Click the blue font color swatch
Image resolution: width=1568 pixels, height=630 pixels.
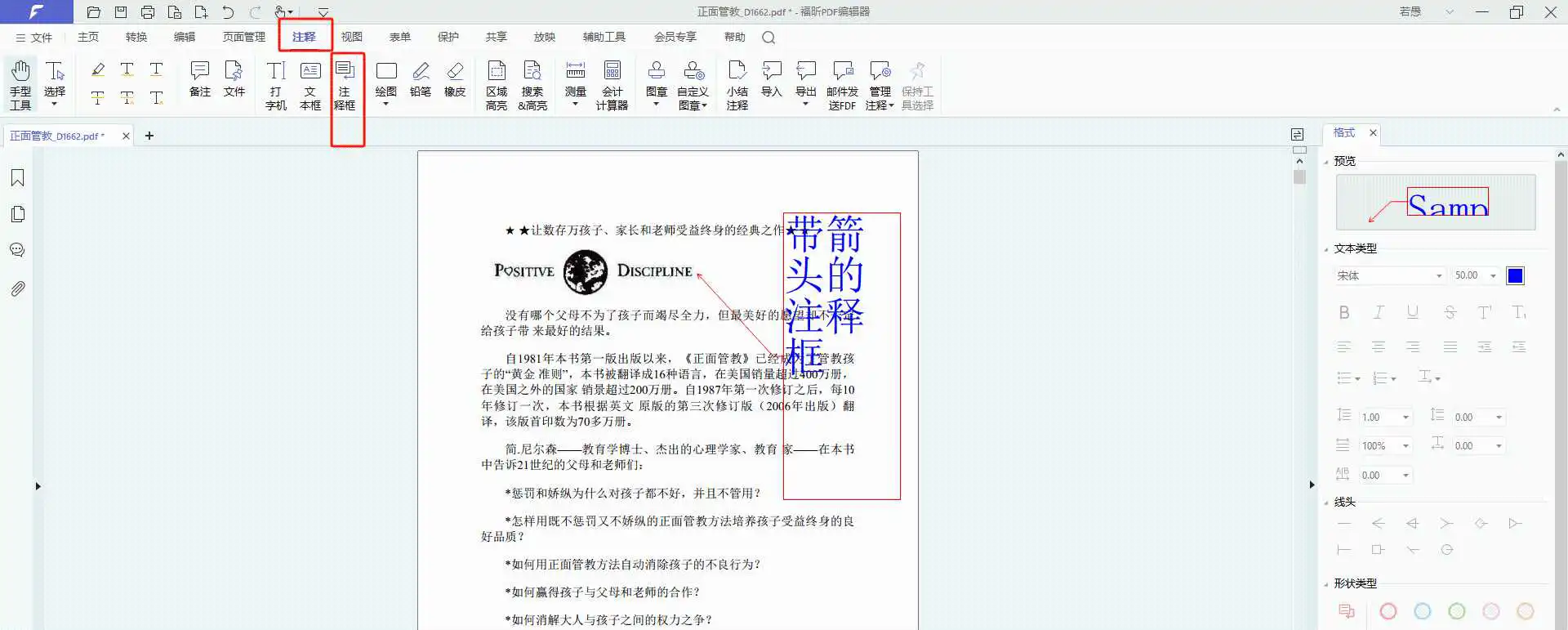1515,275
